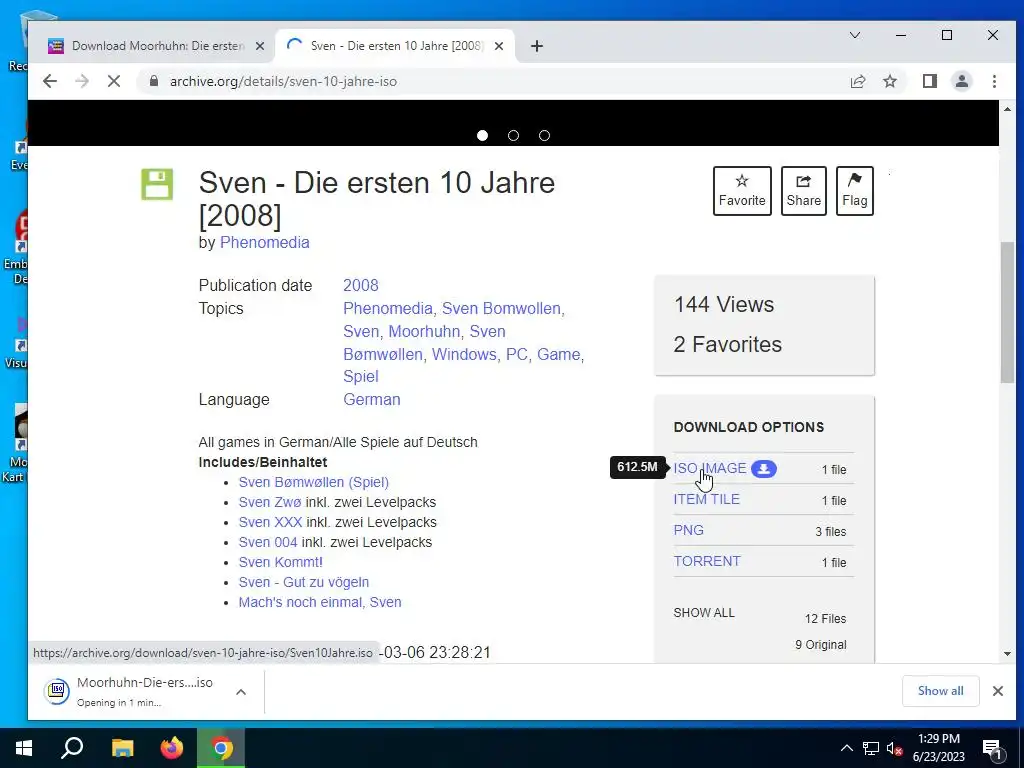Open taskbar search magnifier
The image size is (1024, 768).
click(x=72, y=748)
